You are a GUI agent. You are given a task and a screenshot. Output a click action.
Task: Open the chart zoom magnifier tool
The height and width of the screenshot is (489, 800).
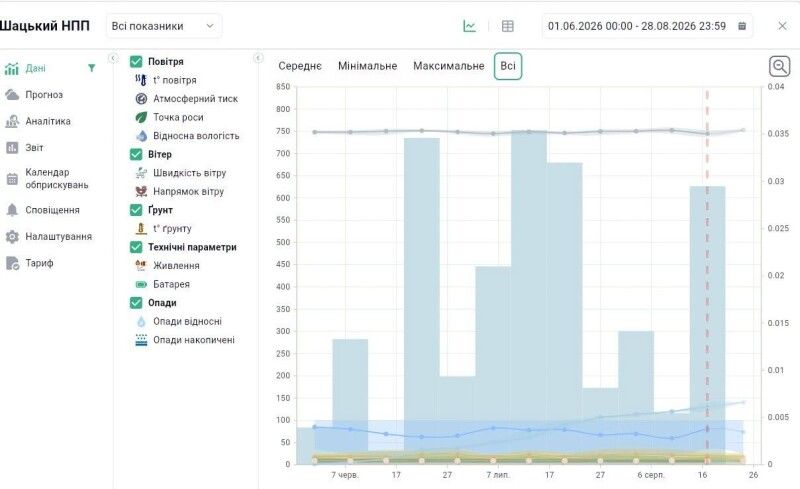[x=779, y=66]
